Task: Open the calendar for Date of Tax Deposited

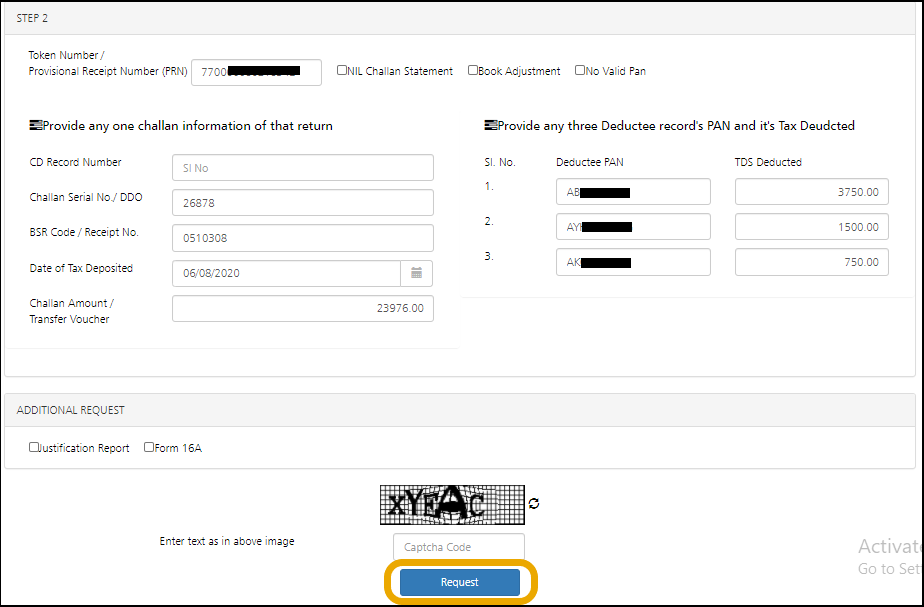Action: point(416,272)
